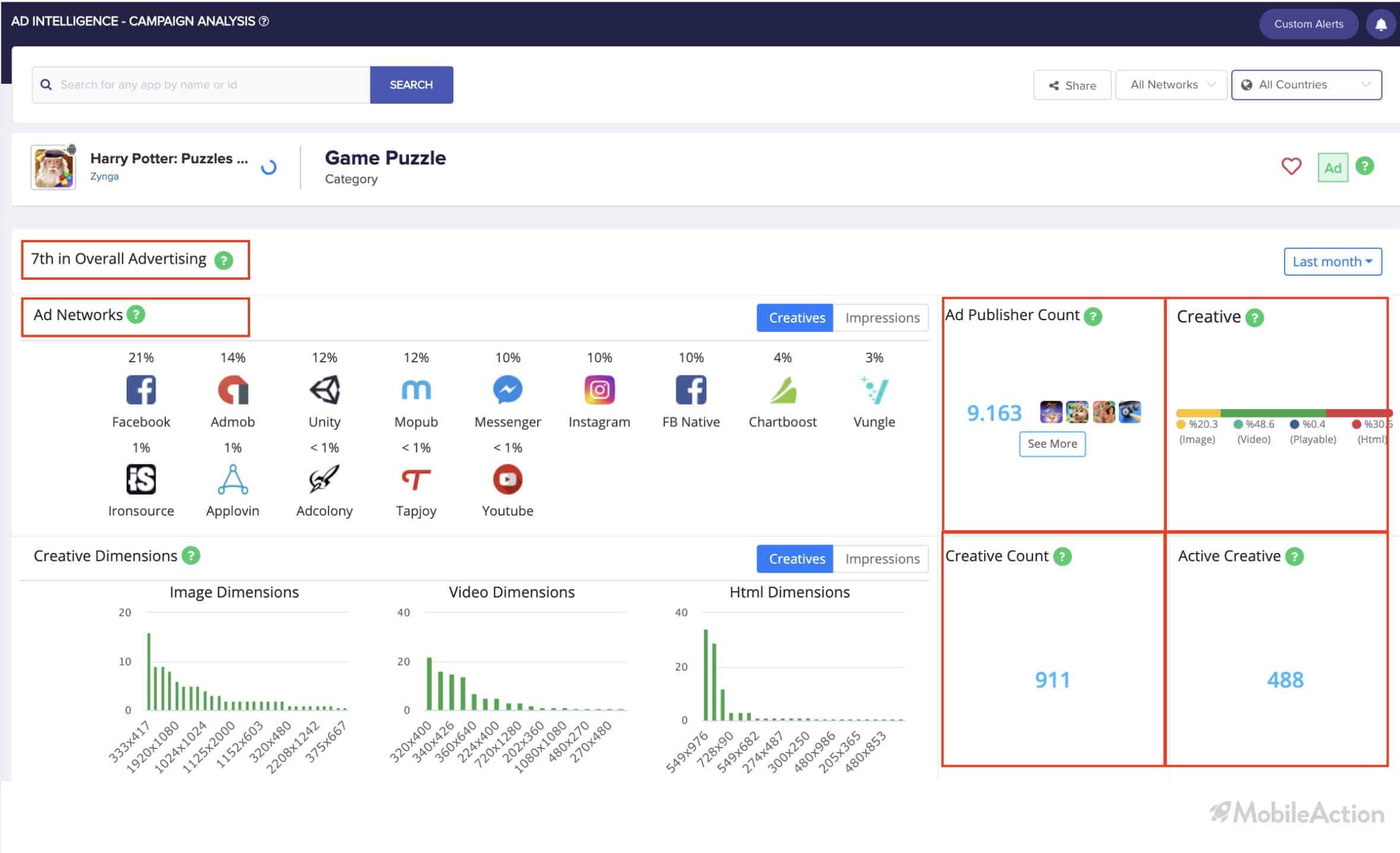Viewport: 1400px width, 853px height.
Task: Open help icon next to Creative Count
Action: pyautogui.click(x=1062, y=557)
